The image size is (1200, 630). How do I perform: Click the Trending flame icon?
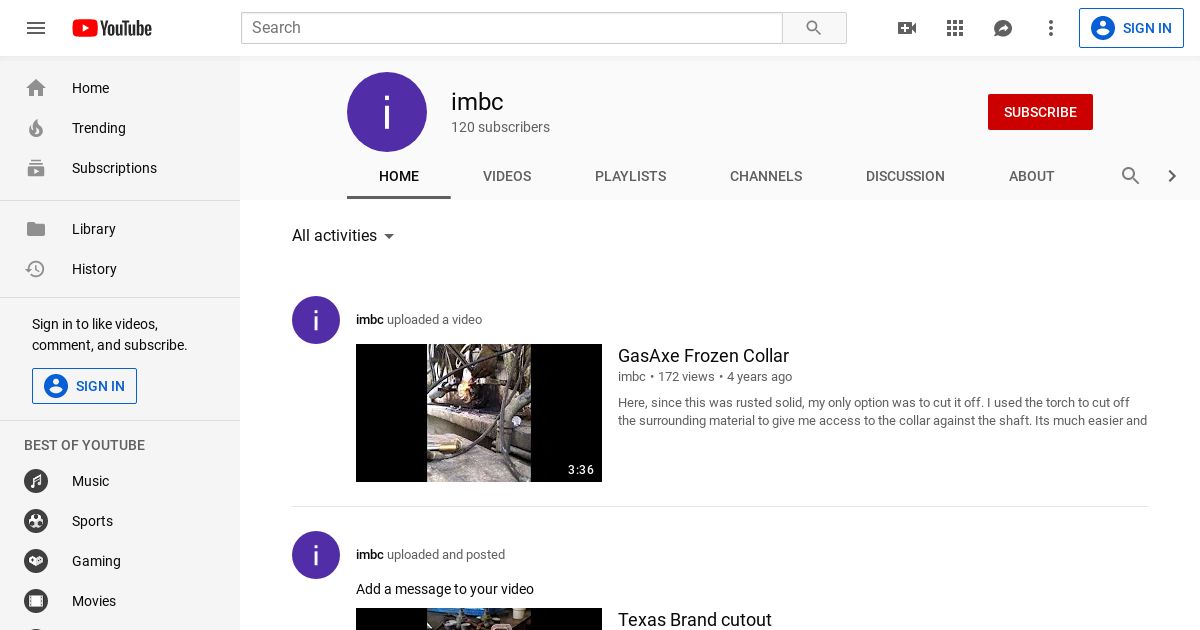tap(36, 128)
